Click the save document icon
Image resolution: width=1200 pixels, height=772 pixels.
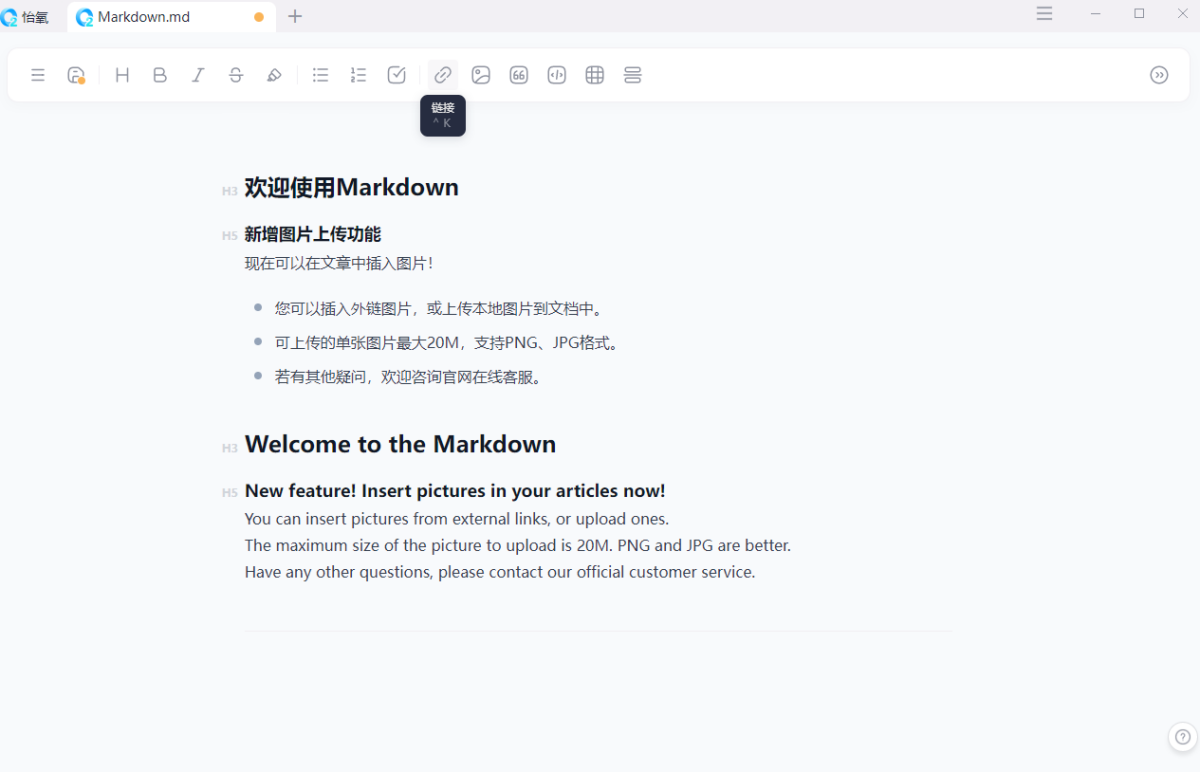[76, 75]
